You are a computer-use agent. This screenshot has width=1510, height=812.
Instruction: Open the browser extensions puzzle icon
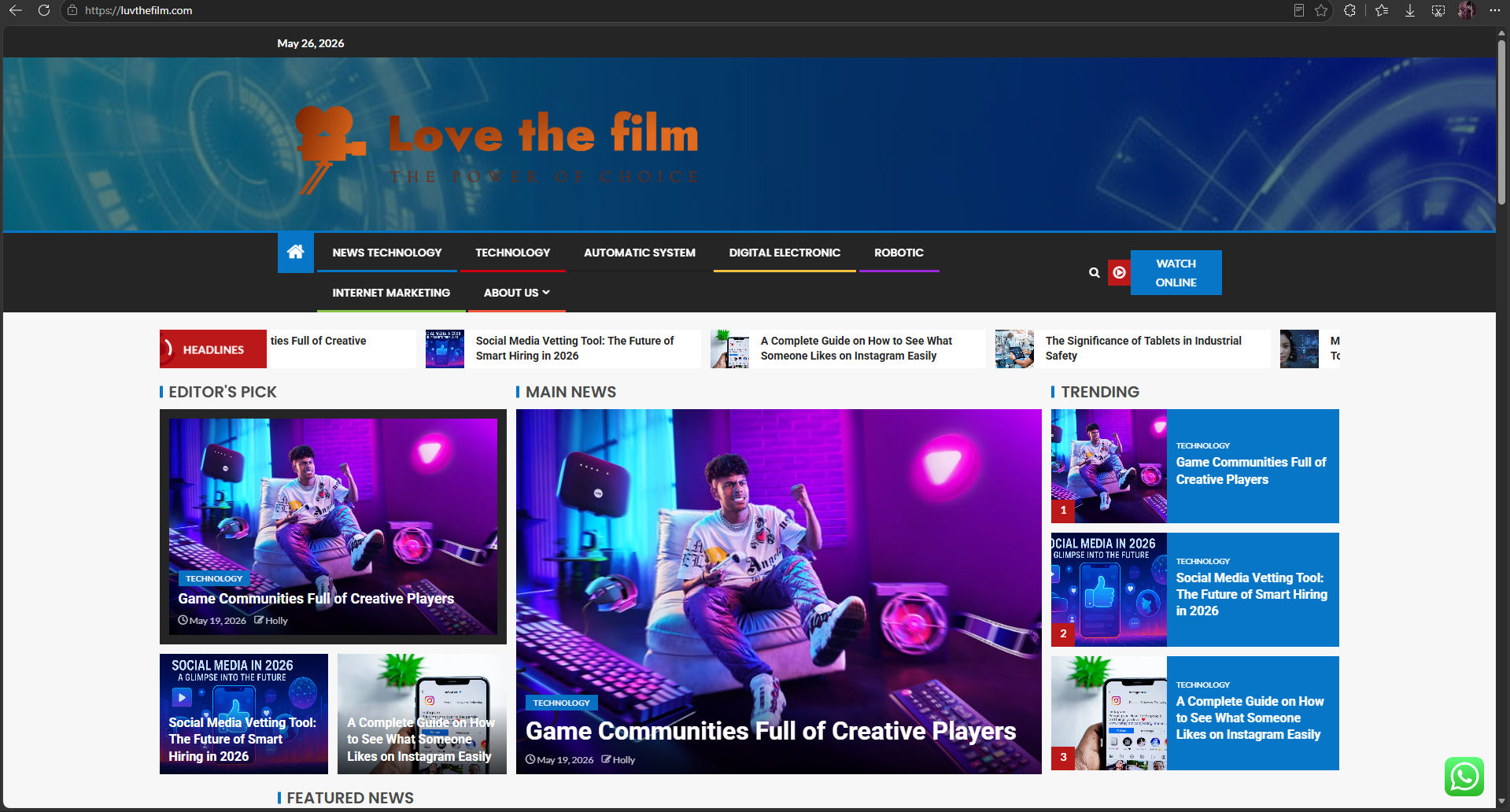1349,10
